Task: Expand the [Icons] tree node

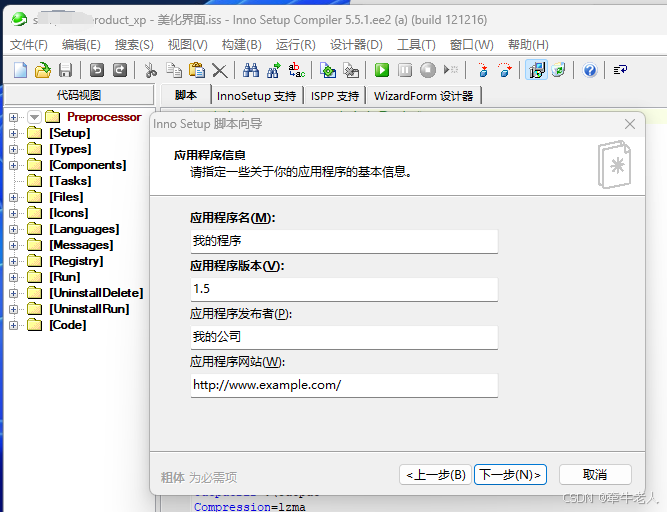Action: pyautogui.click(x=13, y=213)
